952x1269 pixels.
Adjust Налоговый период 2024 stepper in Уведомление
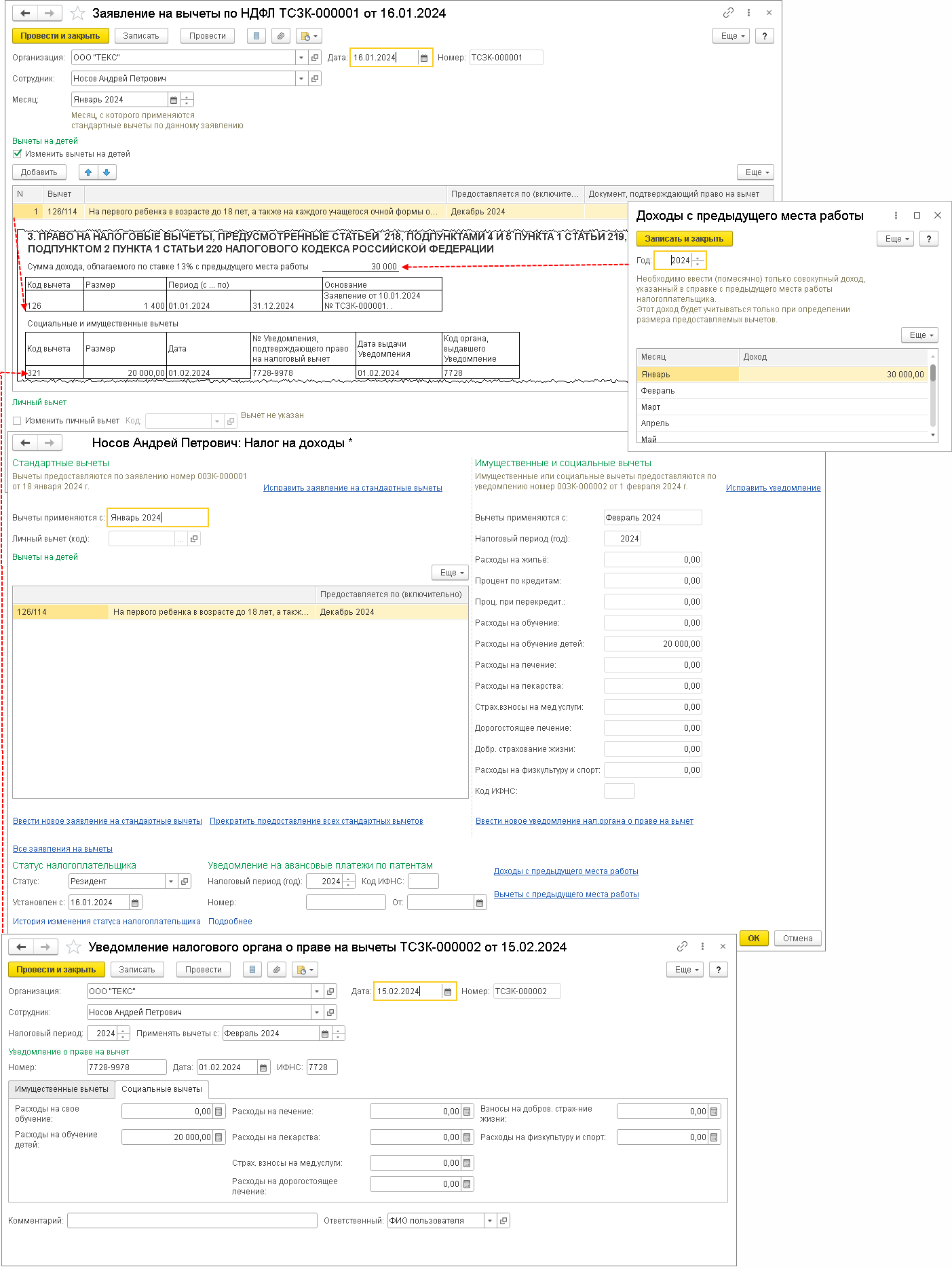[x=123, y=1034]
